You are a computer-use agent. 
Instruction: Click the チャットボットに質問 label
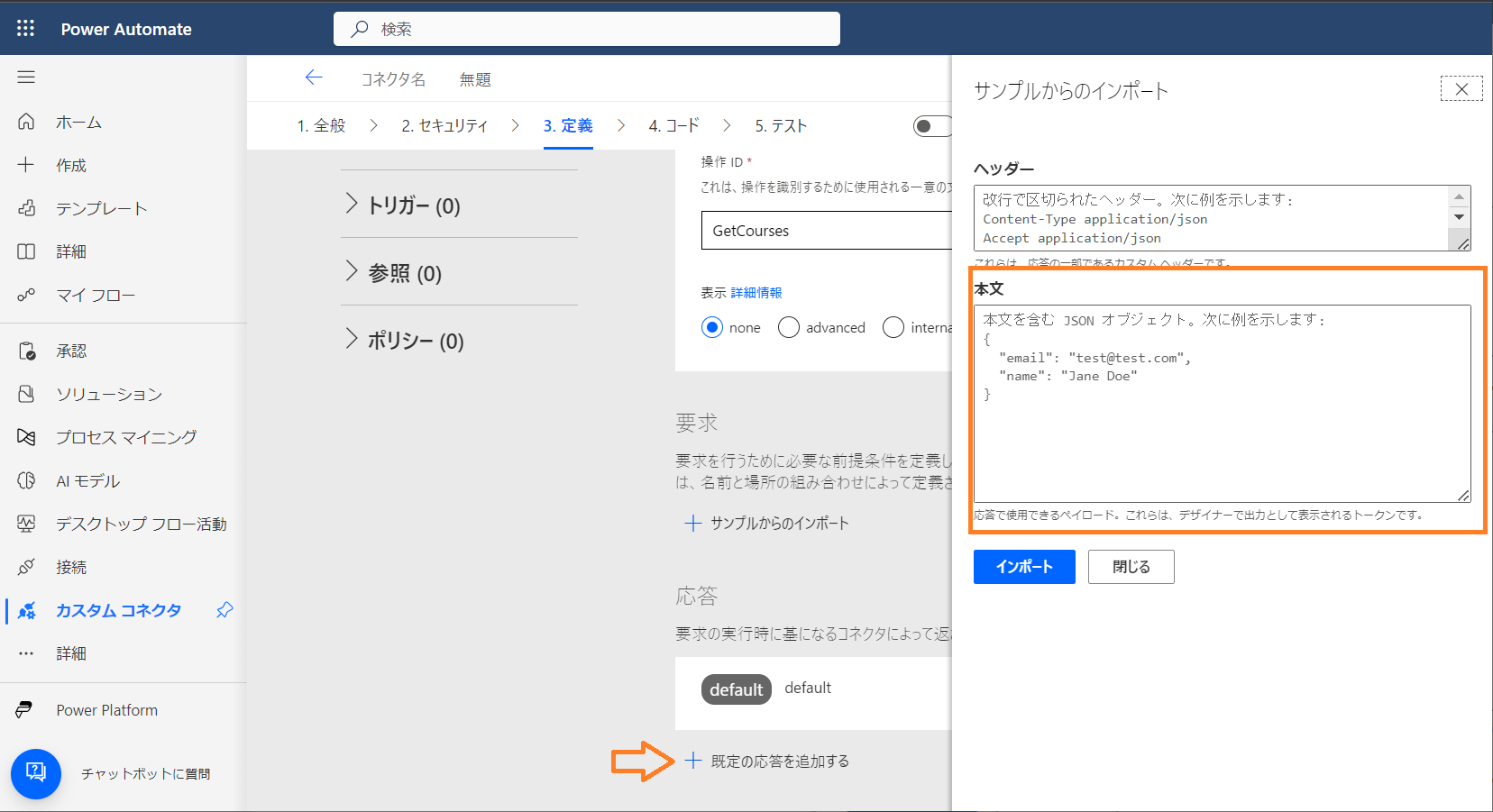pos(145,773)
